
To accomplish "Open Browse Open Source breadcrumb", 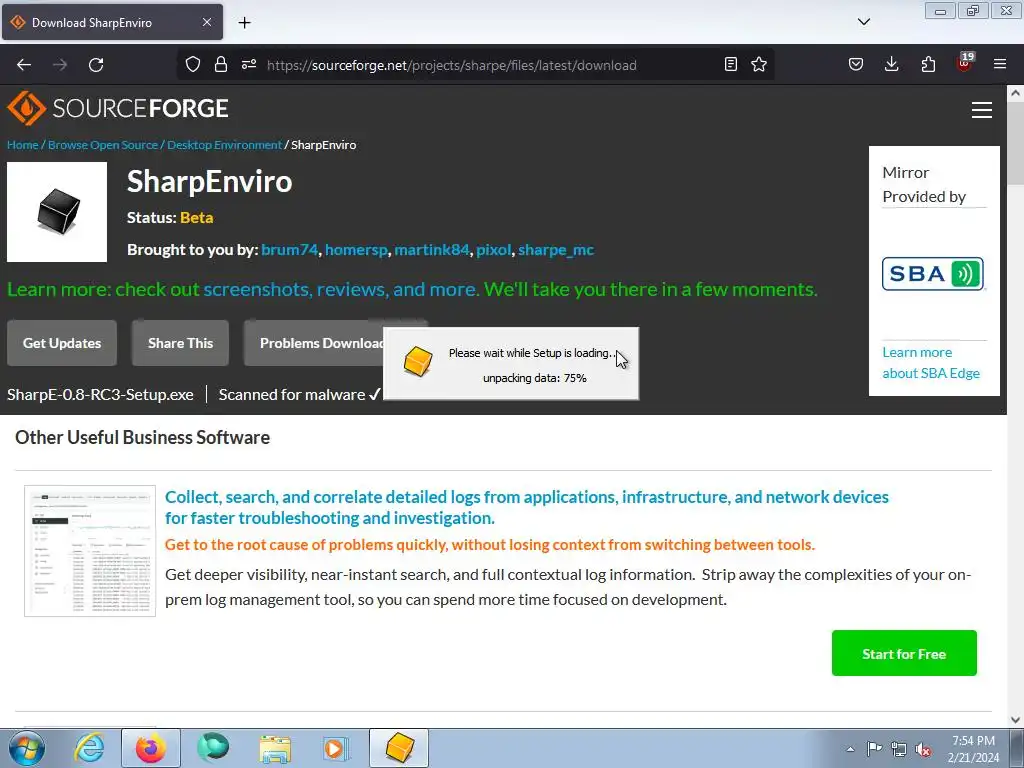I will 103,145.
